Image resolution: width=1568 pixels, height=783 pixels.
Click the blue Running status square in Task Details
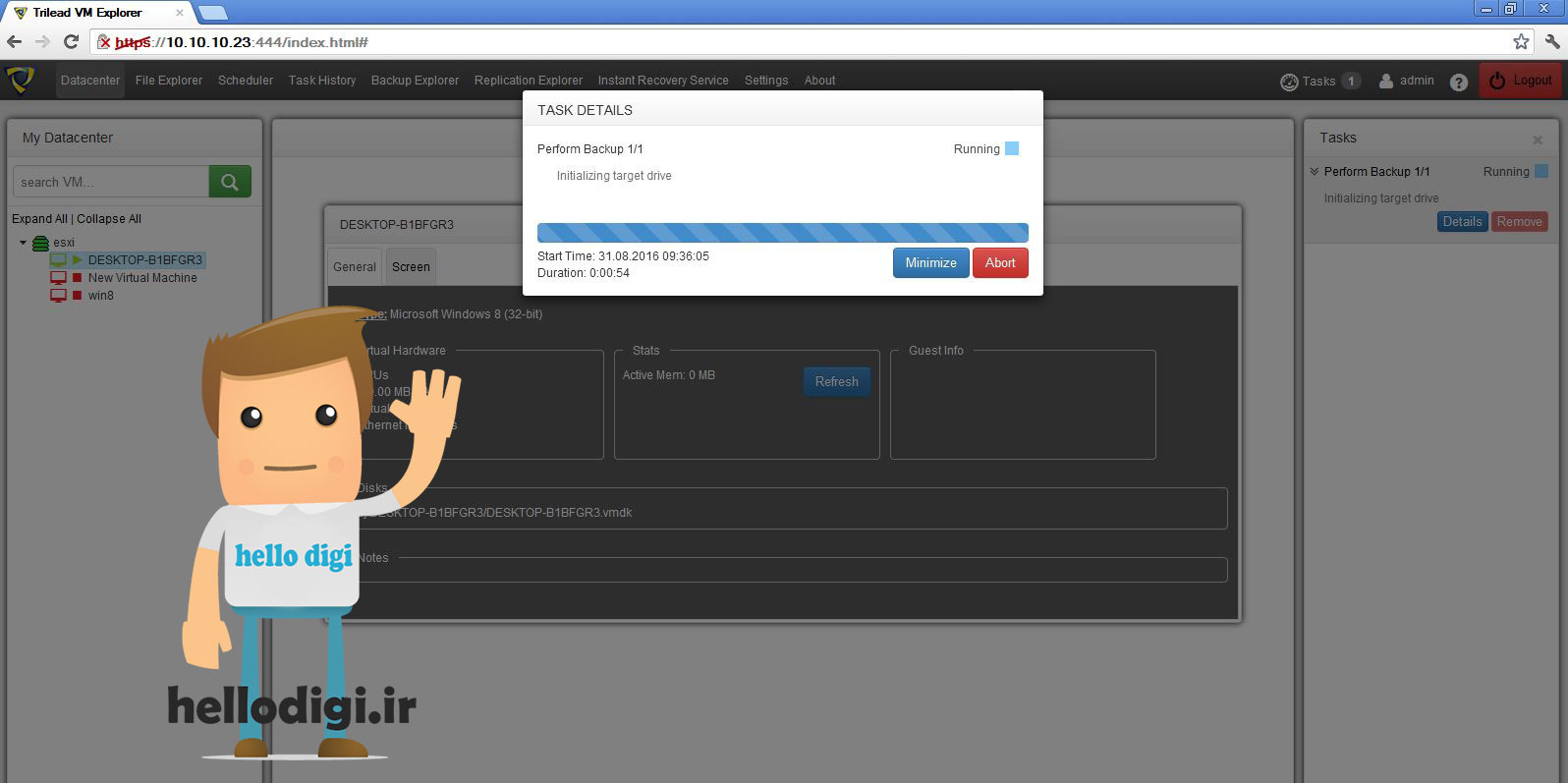[1012, 148]
